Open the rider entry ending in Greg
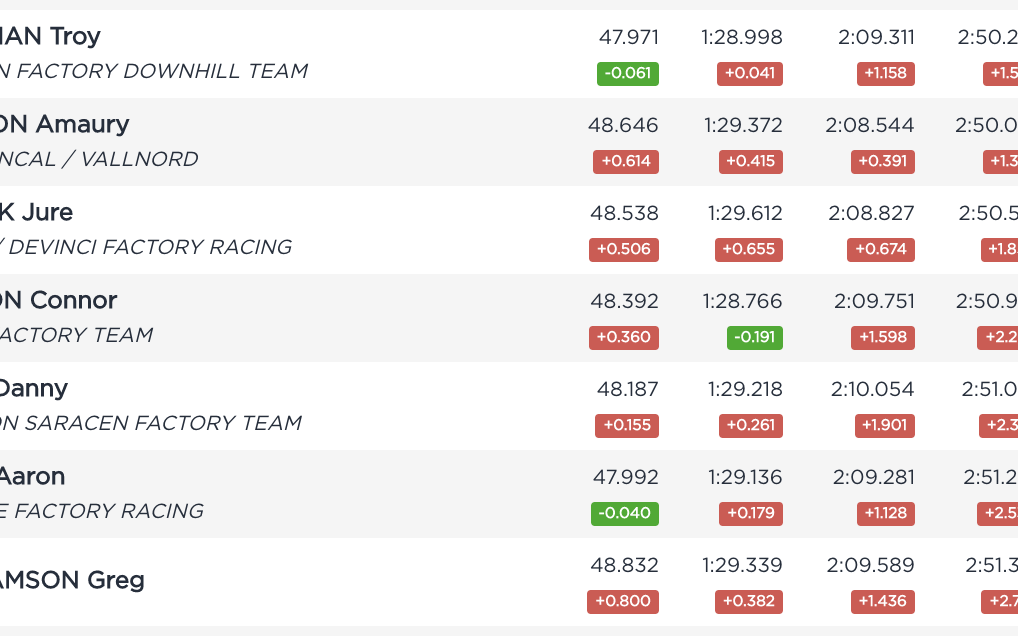The height and width of the screenshot is (636, 1018). [x=72, y=580]
